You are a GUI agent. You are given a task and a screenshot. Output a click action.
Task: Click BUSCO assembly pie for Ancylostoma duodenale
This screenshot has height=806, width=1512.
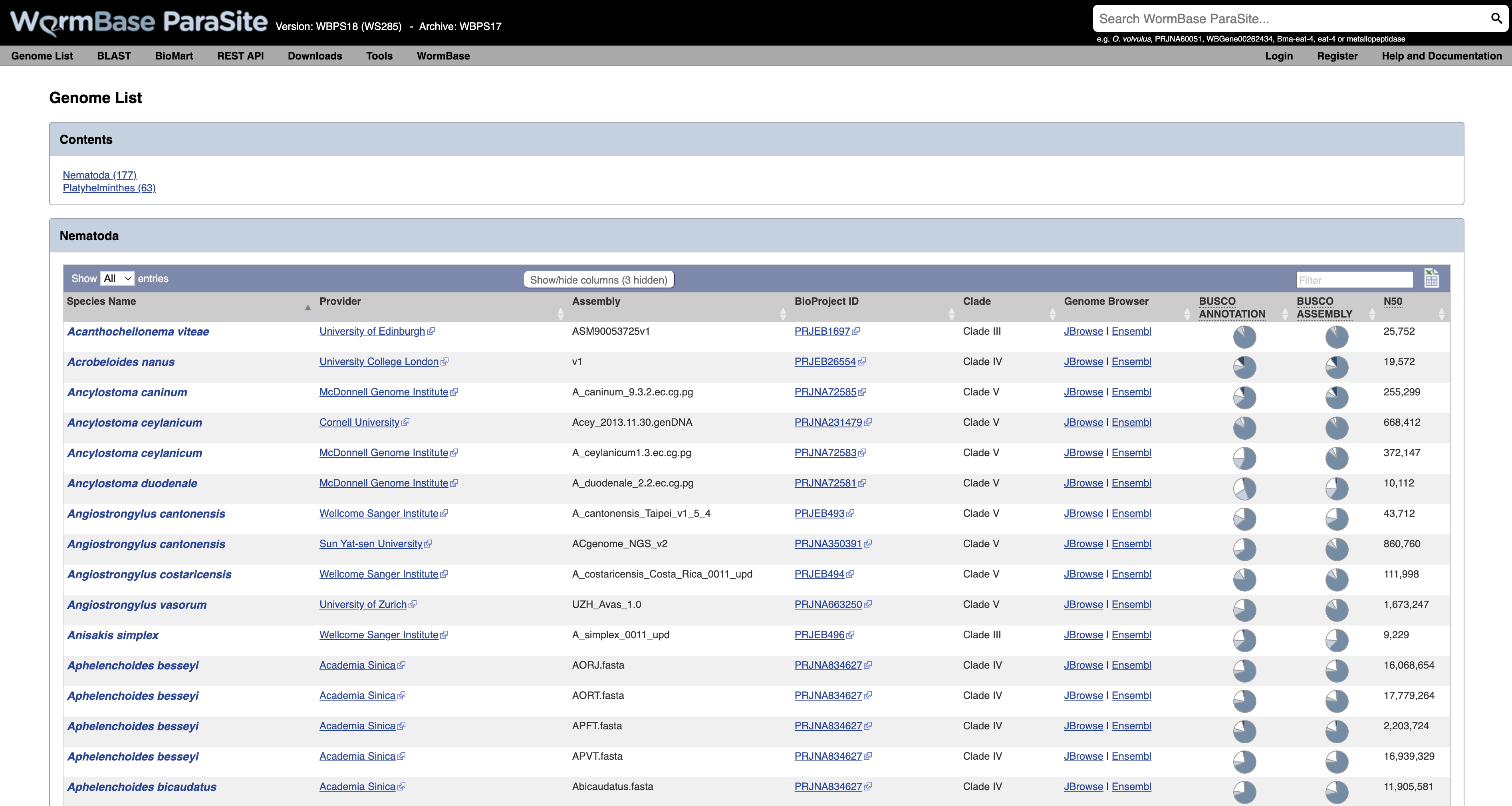1337,488
